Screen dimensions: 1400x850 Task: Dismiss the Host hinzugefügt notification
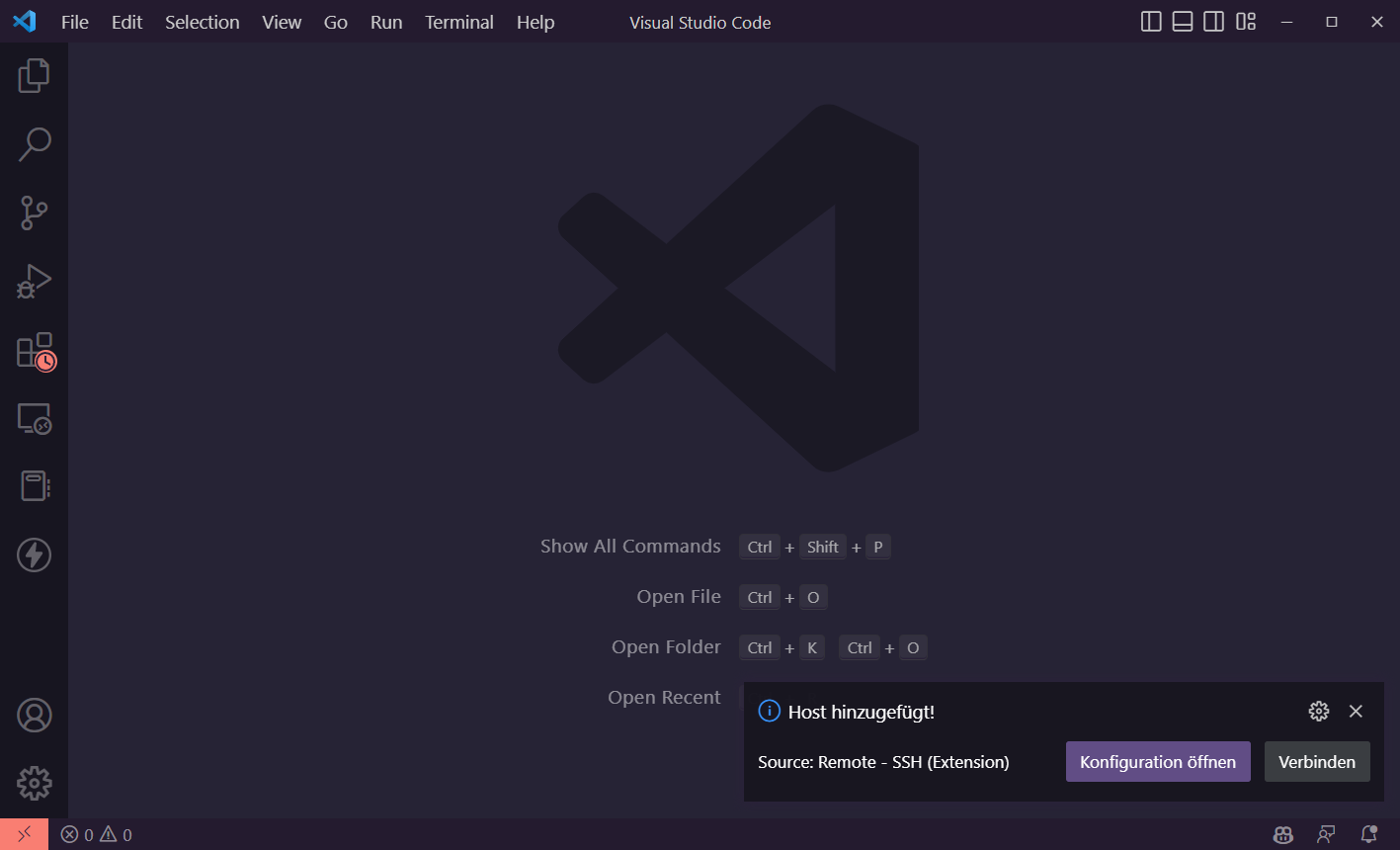coord(1356,712)
